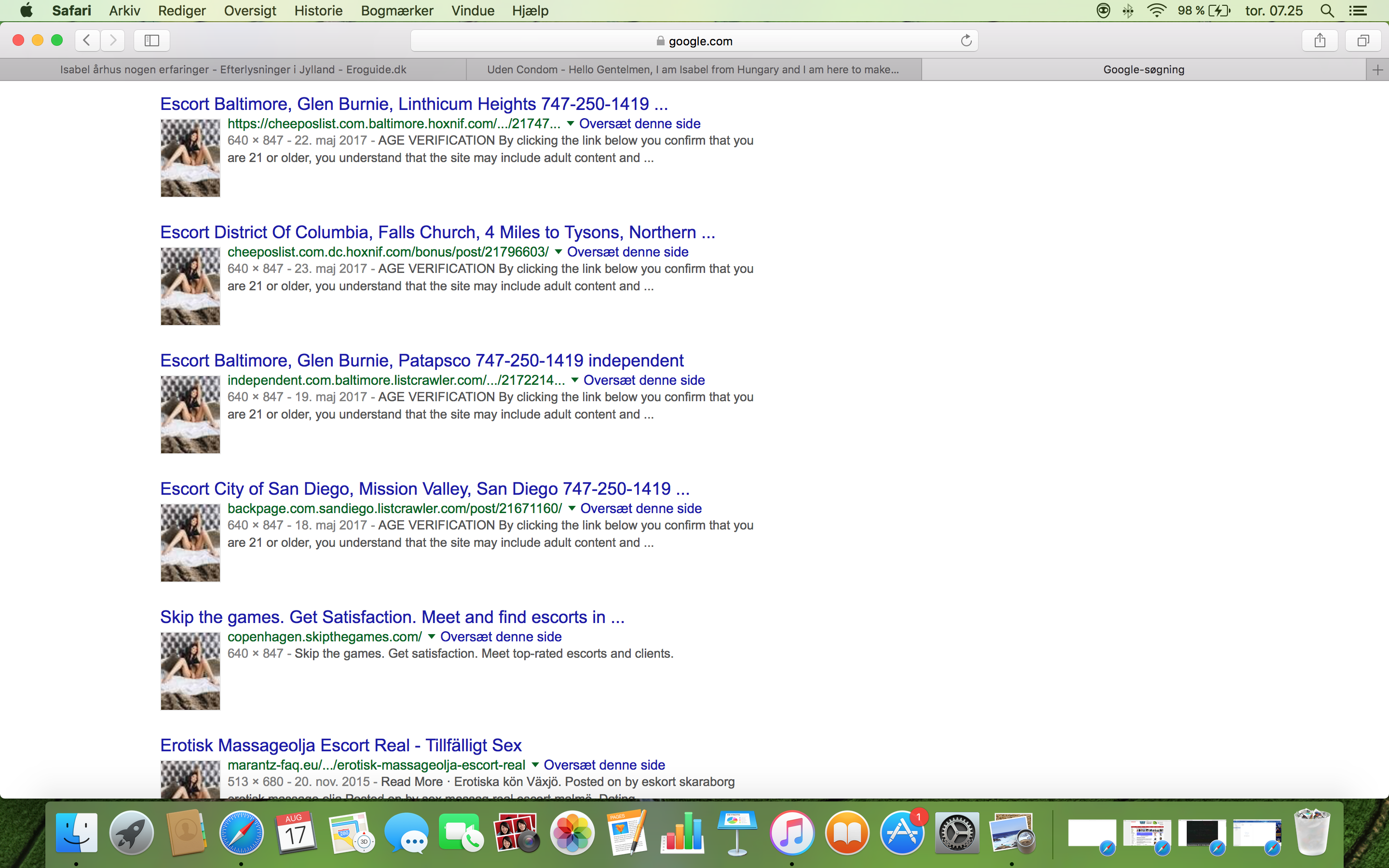Screen dimensions: 1389x868
Task: Open Photo Booth from the Dock
Action: coord(517,833)
